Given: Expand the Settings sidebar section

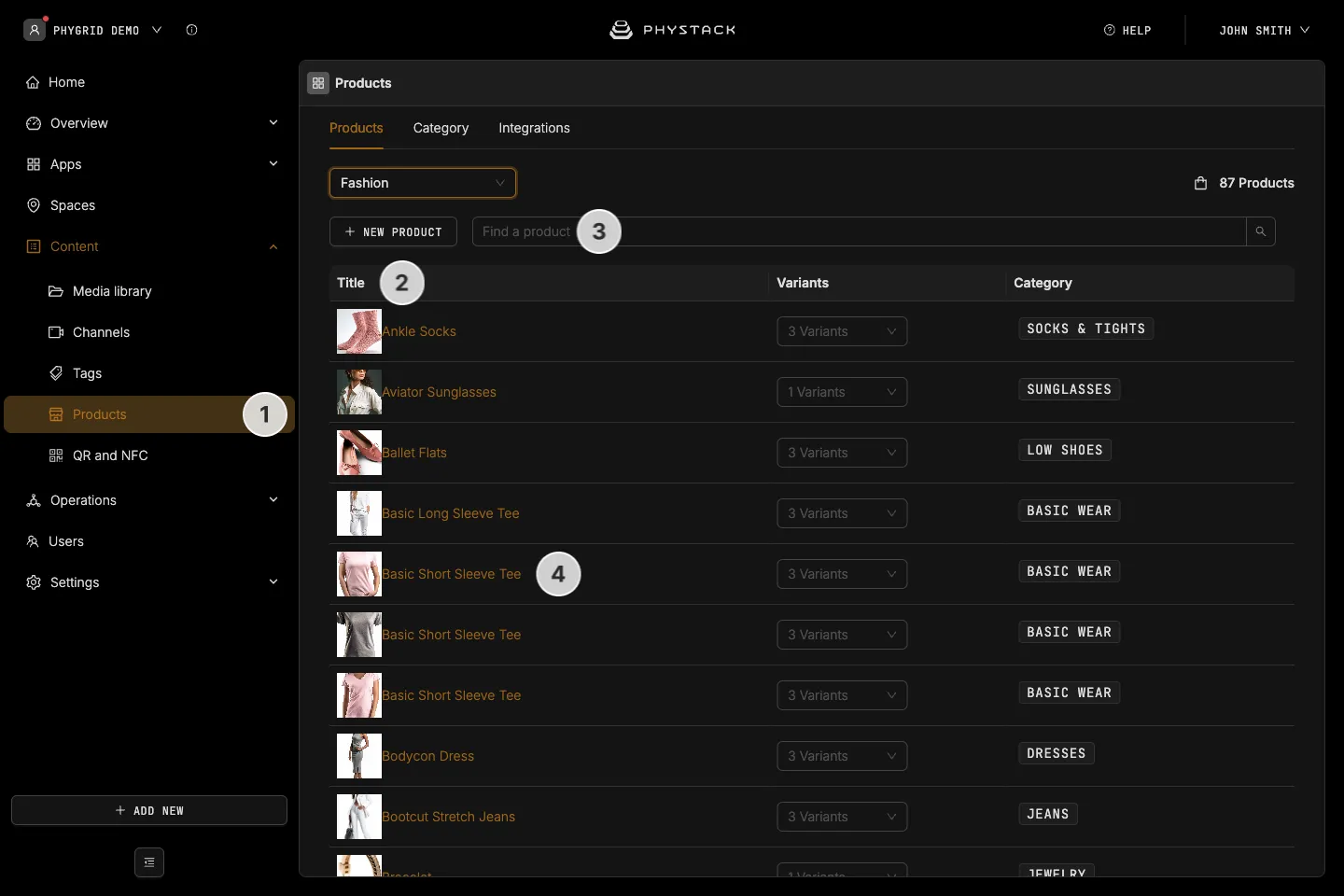Looking at the screenshot, I should coord(273,582).
